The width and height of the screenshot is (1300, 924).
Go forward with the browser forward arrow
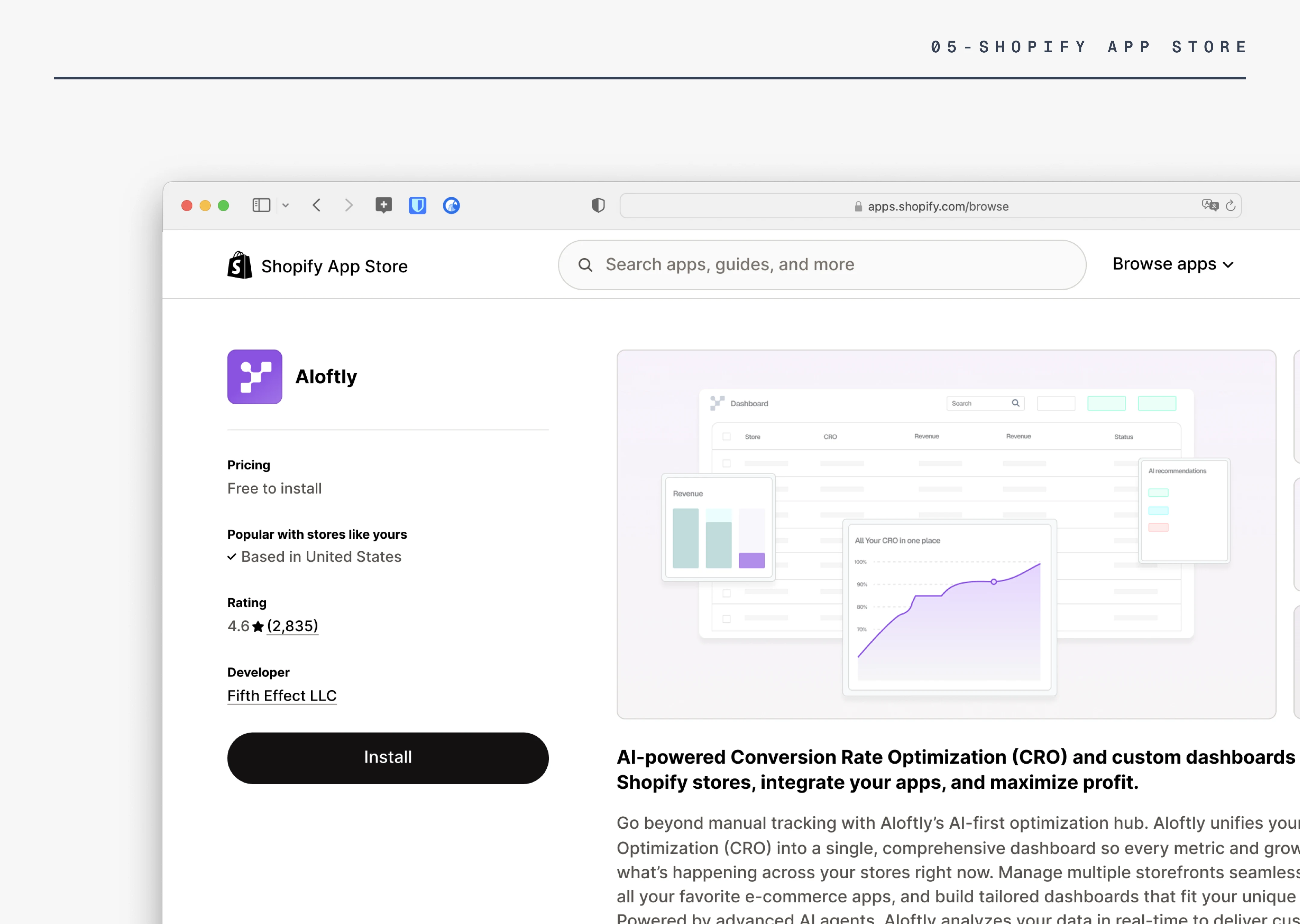(349, 205)
